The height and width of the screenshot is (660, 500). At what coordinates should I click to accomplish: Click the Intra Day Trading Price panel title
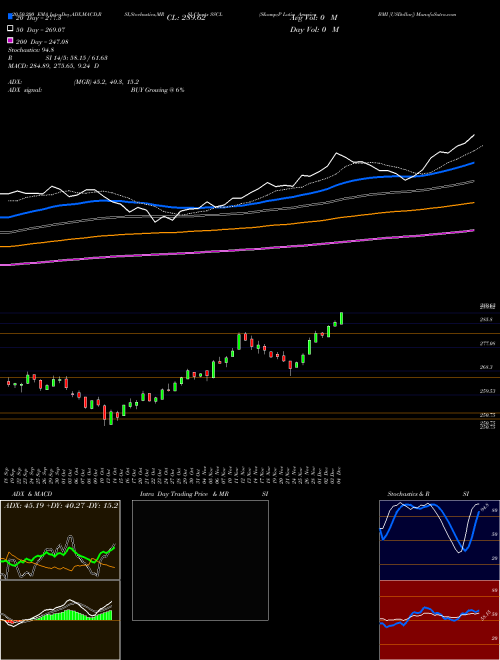[x=205, y=494]
